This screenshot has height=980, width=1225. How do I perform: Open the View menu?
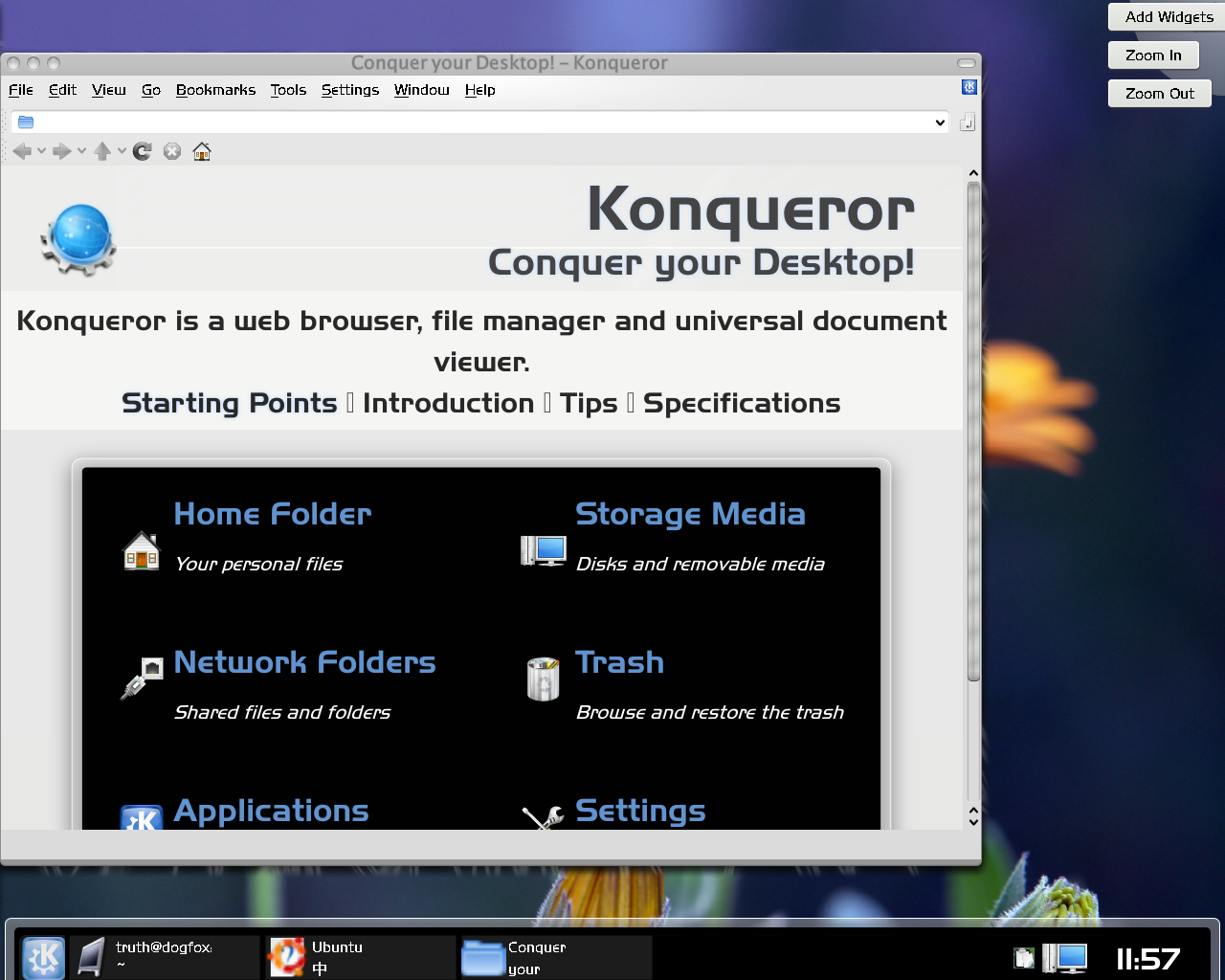[109, 90]
